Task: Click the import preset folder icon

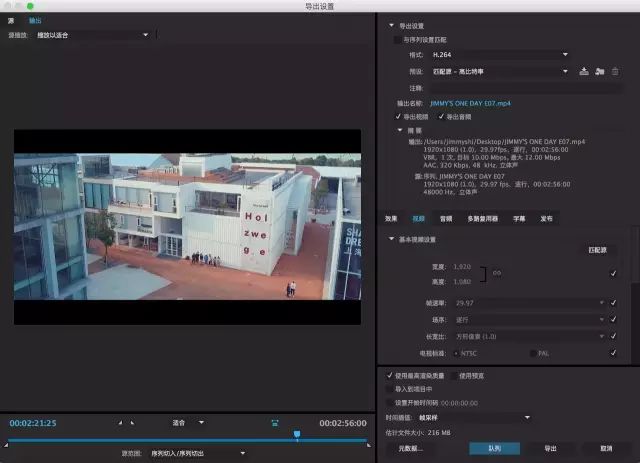Action: tap(599, 71)
